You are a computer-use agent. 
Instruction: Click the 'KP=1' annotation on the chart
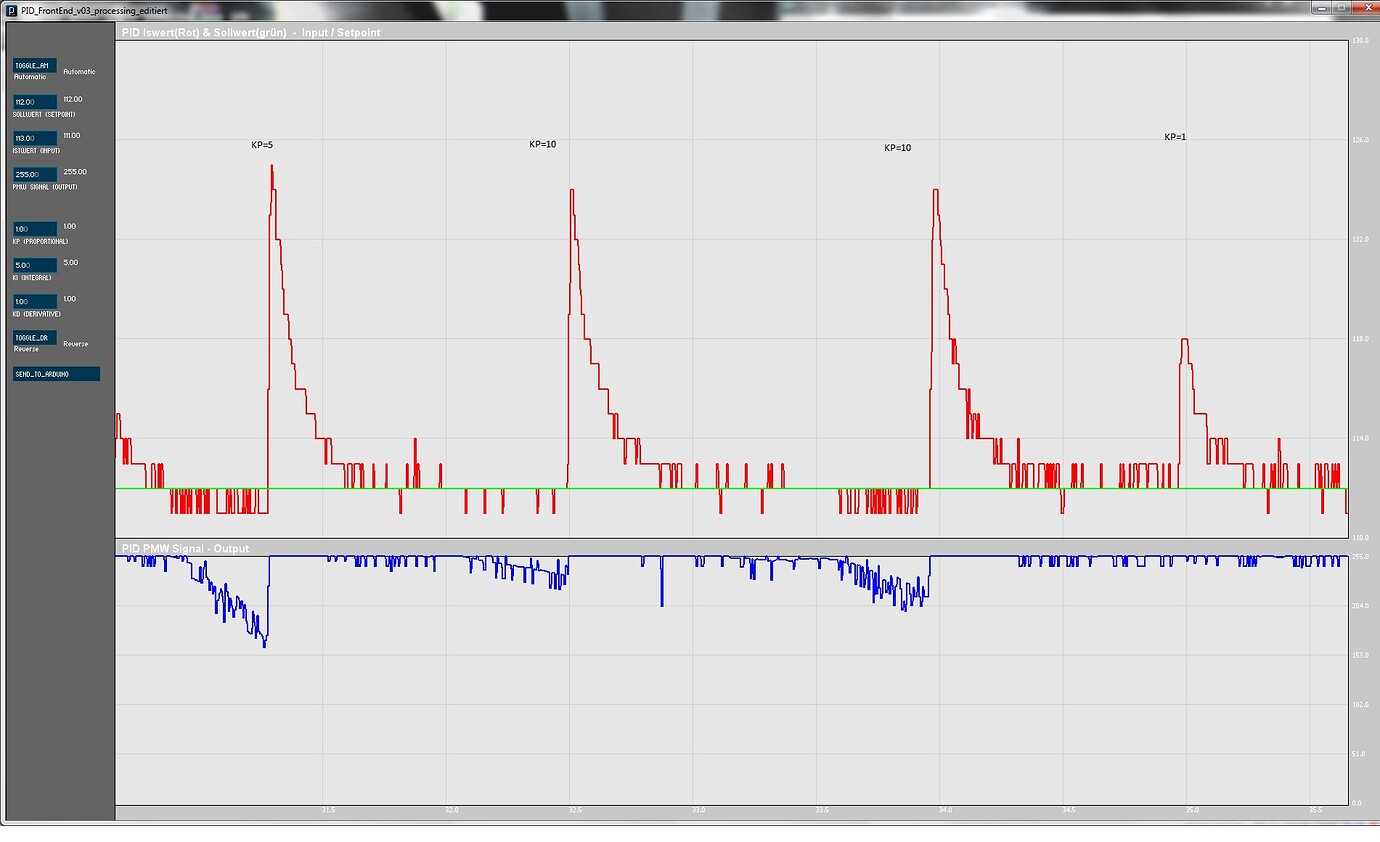pyautogui.click(x=1175, y=137)
